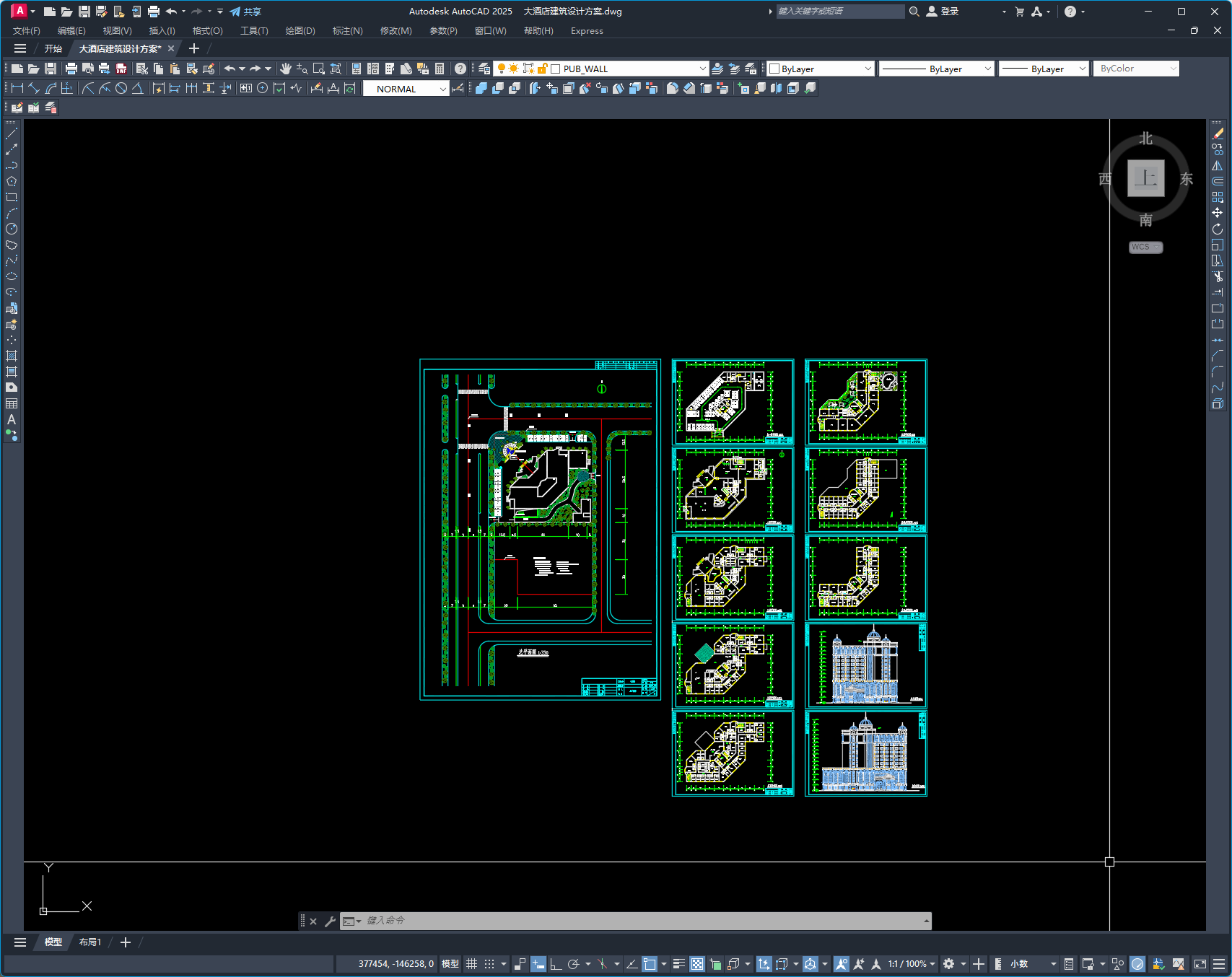
Task: Click the command line input field
Action: coord(642,921)
